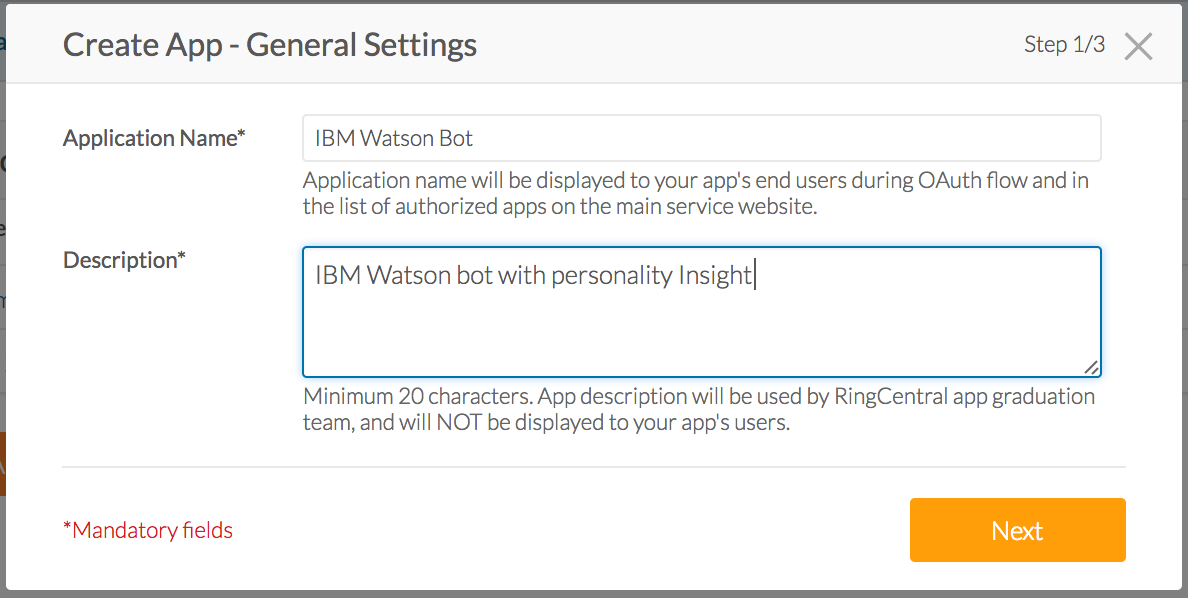The height and width of the screenshot is (598, 1188).
Task: Click the Next button to proceed
Action: [1017, 530]
